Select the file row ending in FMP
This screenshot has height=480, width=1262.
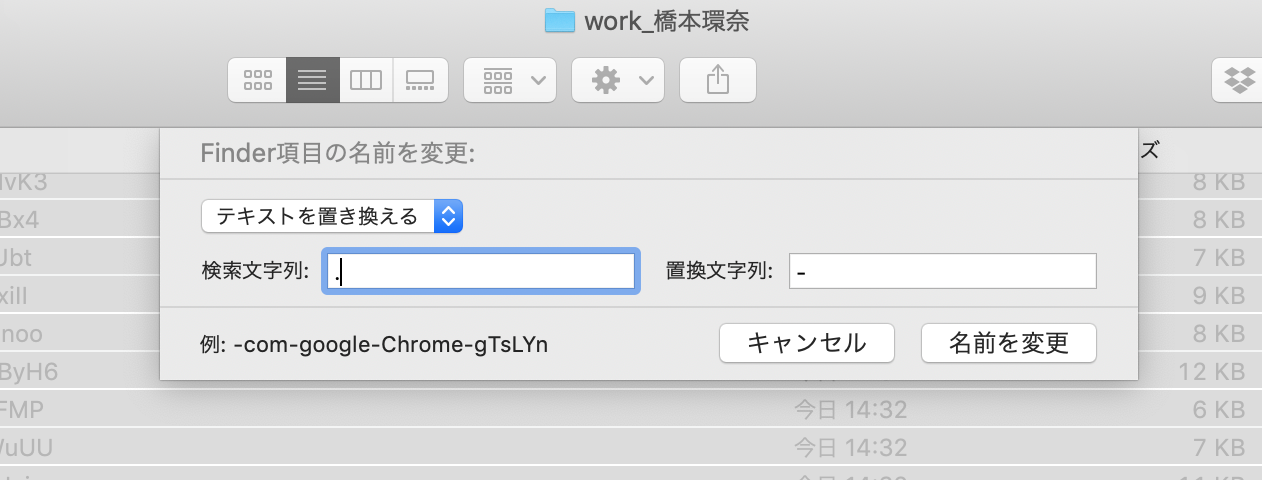click(22, 408)
